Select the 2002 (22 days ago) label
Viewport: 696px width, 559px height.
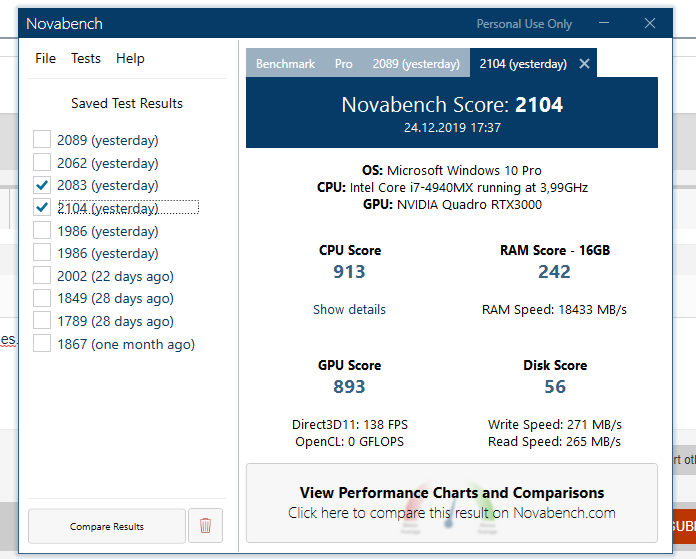pyautogui.click(x=115, y=276)
